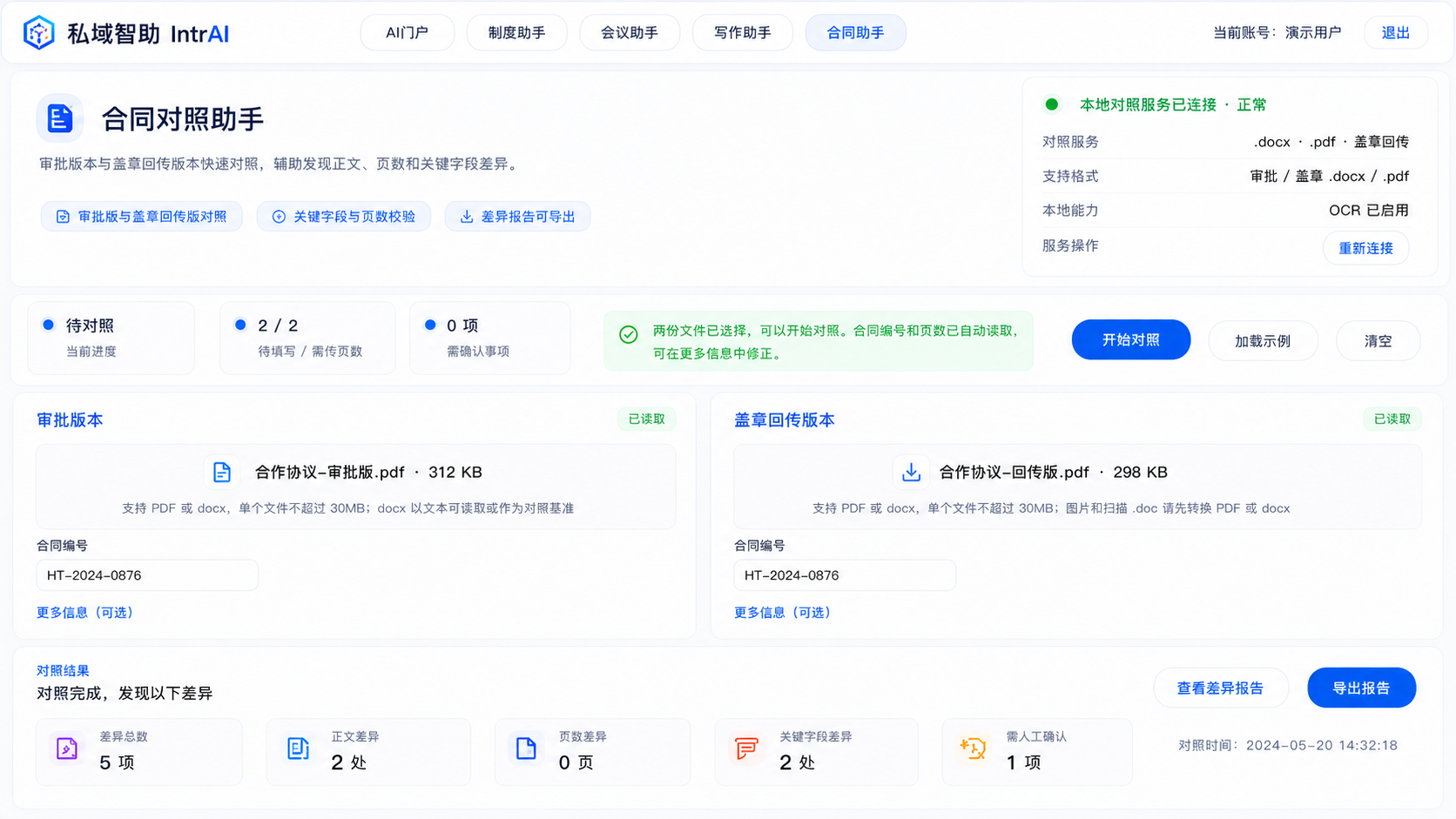Click the 已读取 badge on 盖章回传版本
1456x819 pixels.
click(x=1392, y=420)
